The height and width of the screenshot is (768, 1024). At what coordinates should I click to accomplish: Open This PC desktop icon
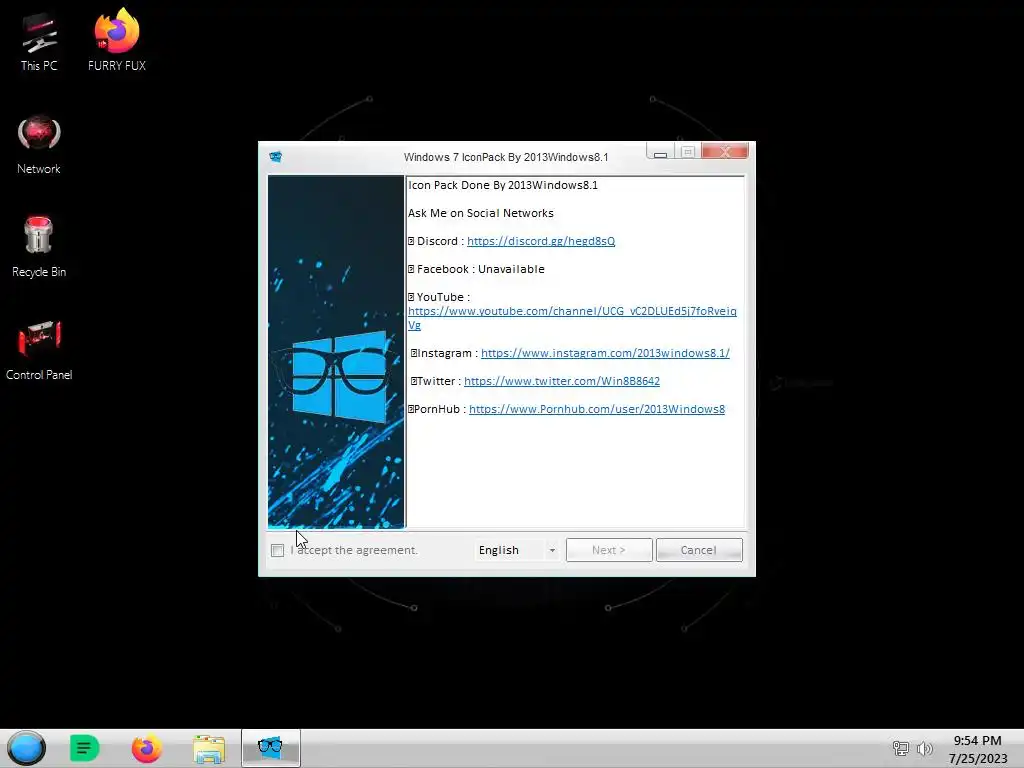[39, 40]
